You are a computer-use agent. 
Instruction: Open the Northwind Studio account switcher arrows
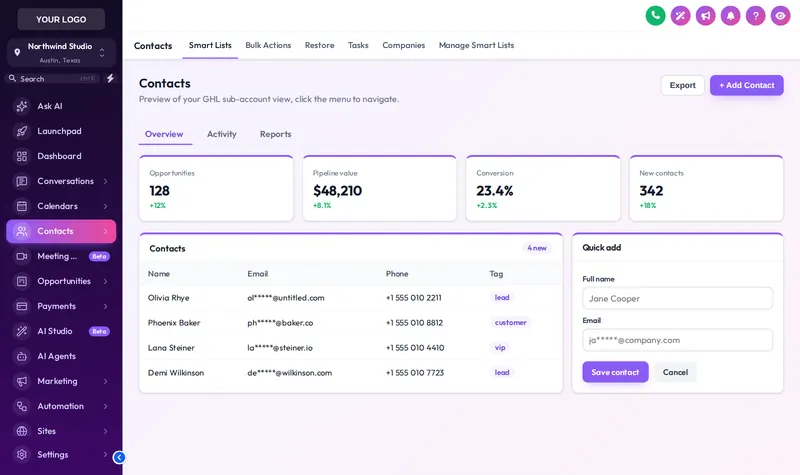pyautogui.click(x=102, y=53)
